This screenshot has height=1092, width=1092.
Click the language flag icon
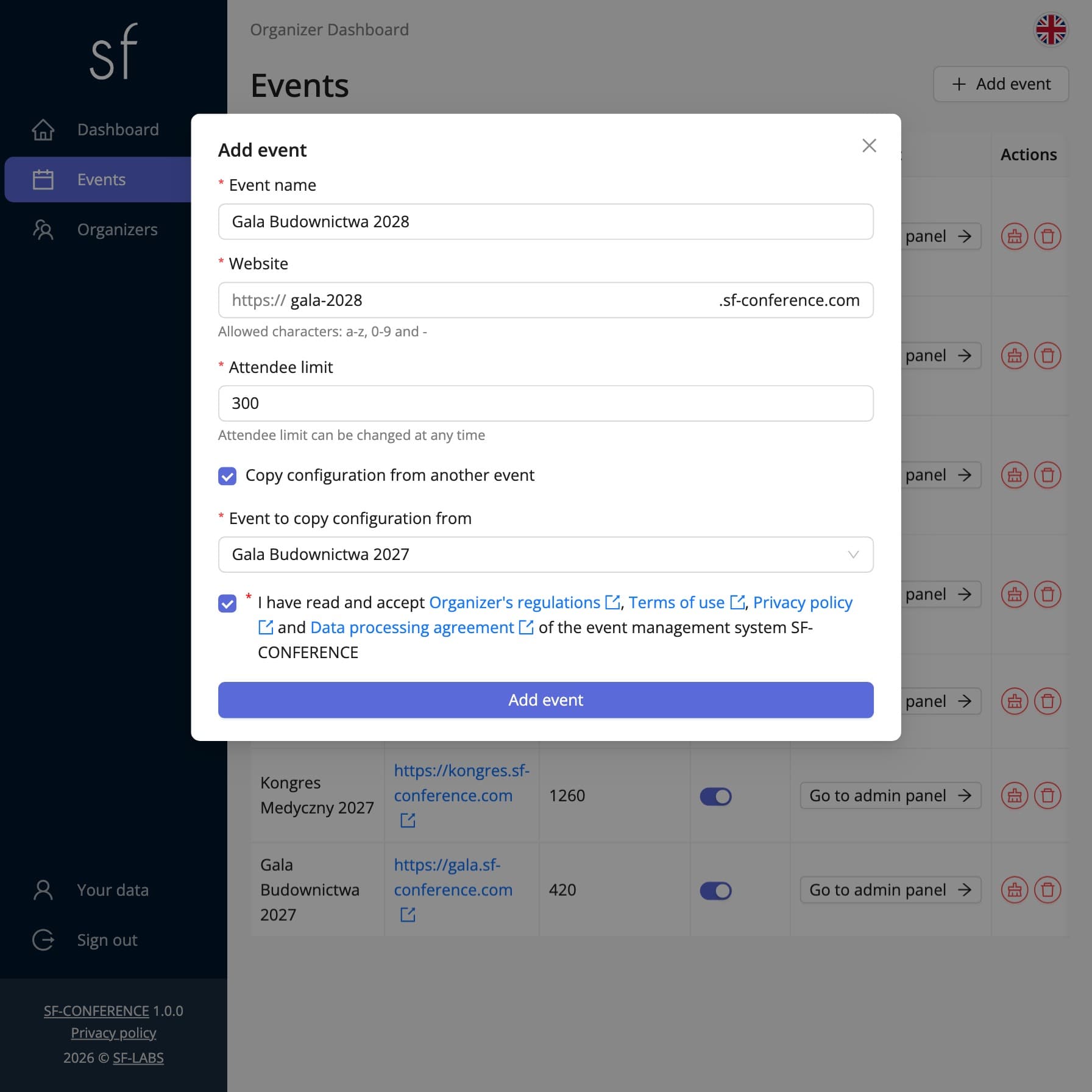click(1051, 30)
